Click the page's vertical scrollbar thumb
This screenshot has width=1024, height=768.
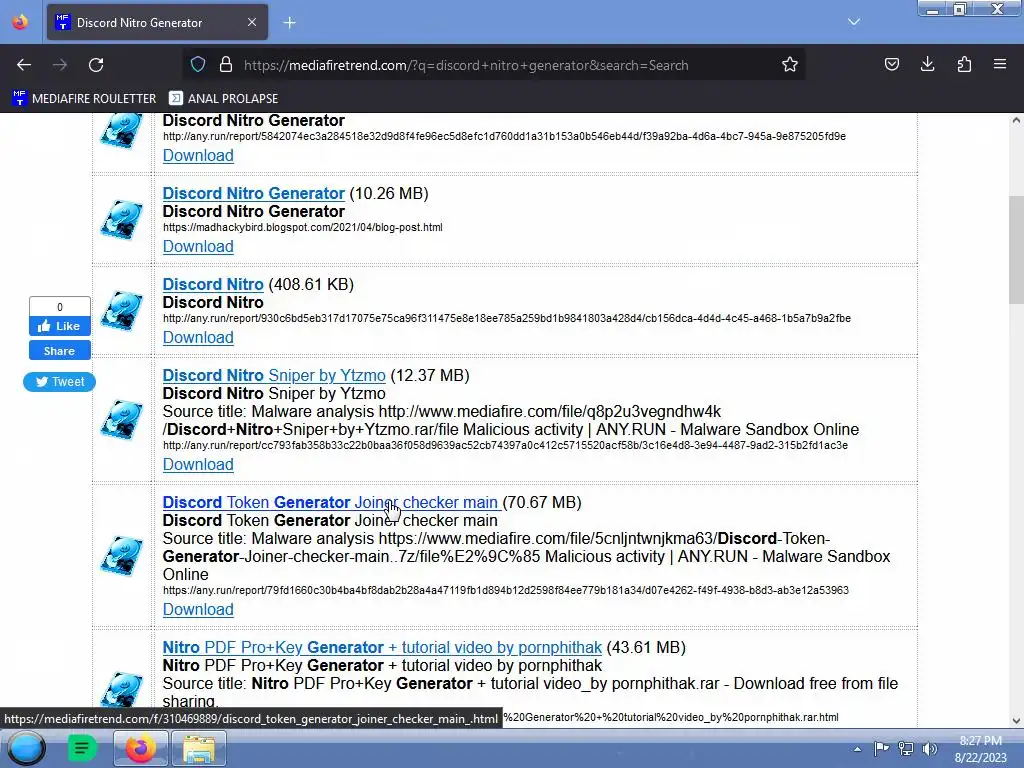pos(1016,249)
